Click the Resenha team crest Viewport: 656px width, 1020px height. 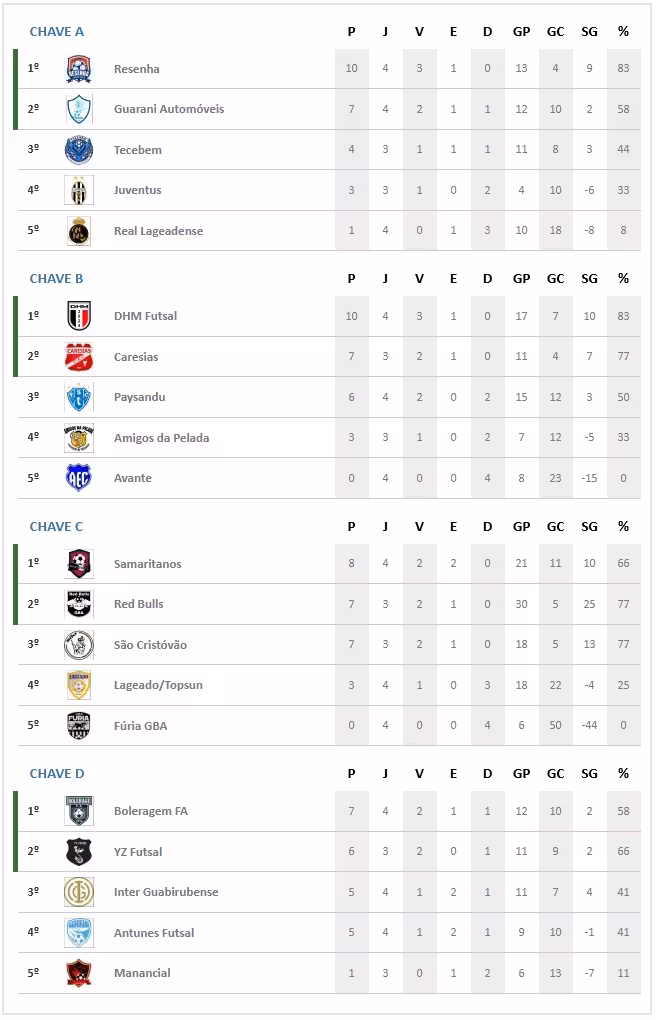(x=79, y=69)
